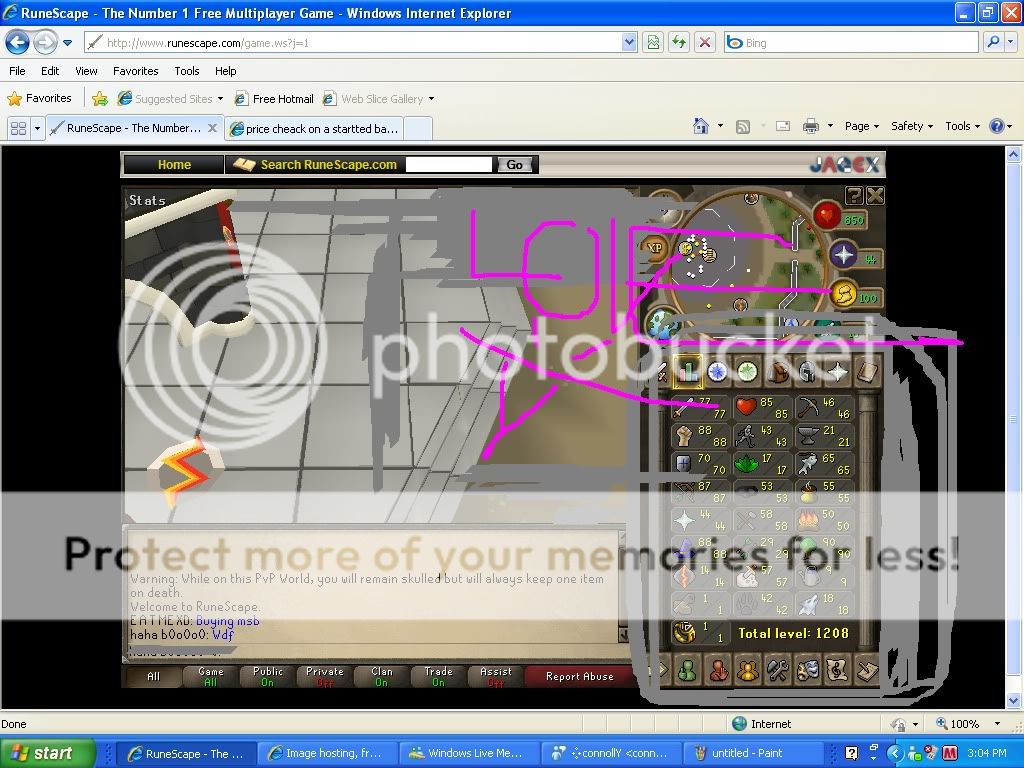This screenshot has height=768, width=1024.
Task: Click the Hitpoints skill heart icon
Action: 746,407
